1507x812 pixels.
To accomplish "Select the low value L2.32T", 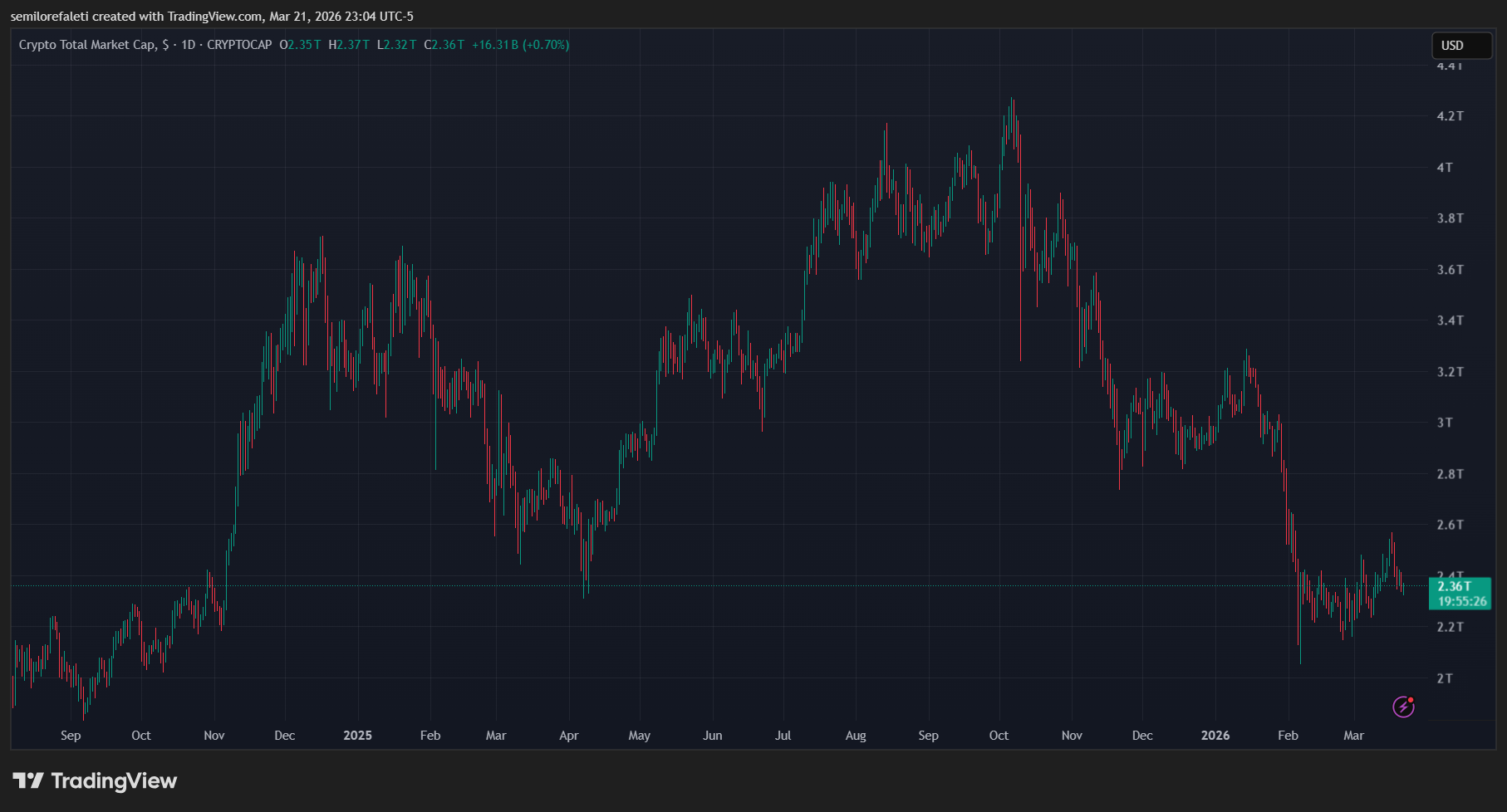I will pyautogui.click(x=397, y=45).
